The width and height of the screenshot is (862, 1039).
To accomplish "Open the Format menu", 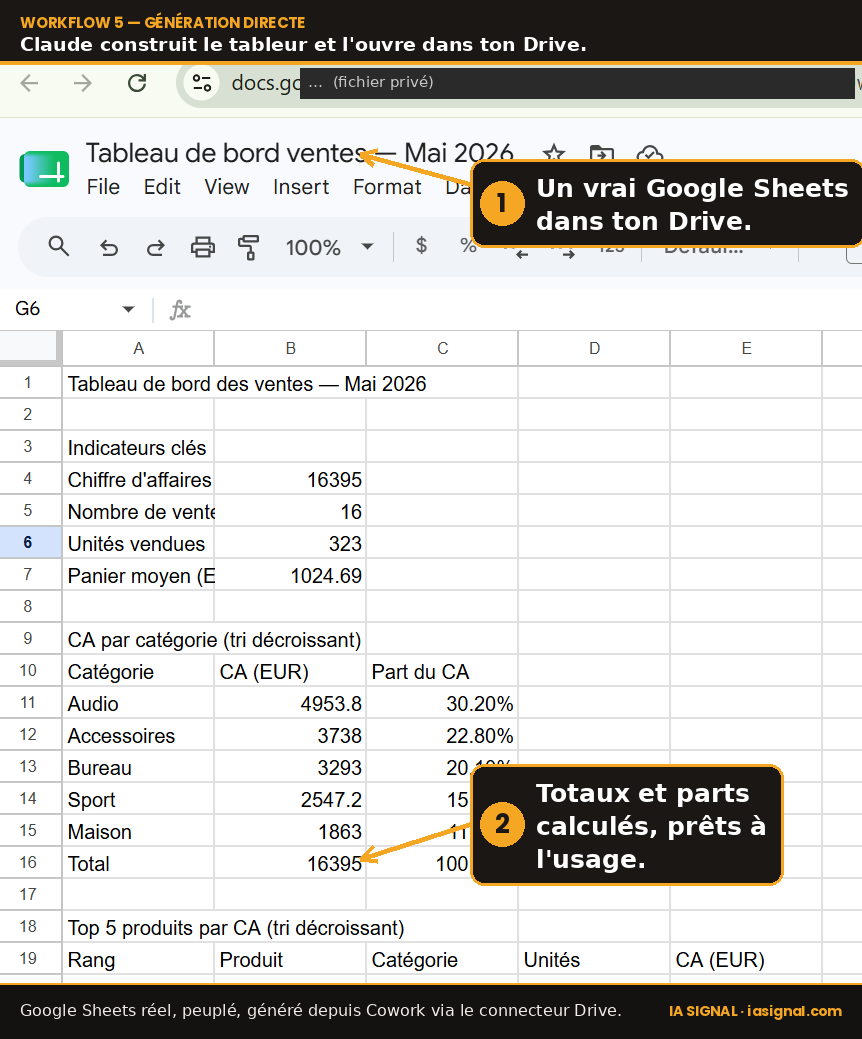I will tap(387, 187).
